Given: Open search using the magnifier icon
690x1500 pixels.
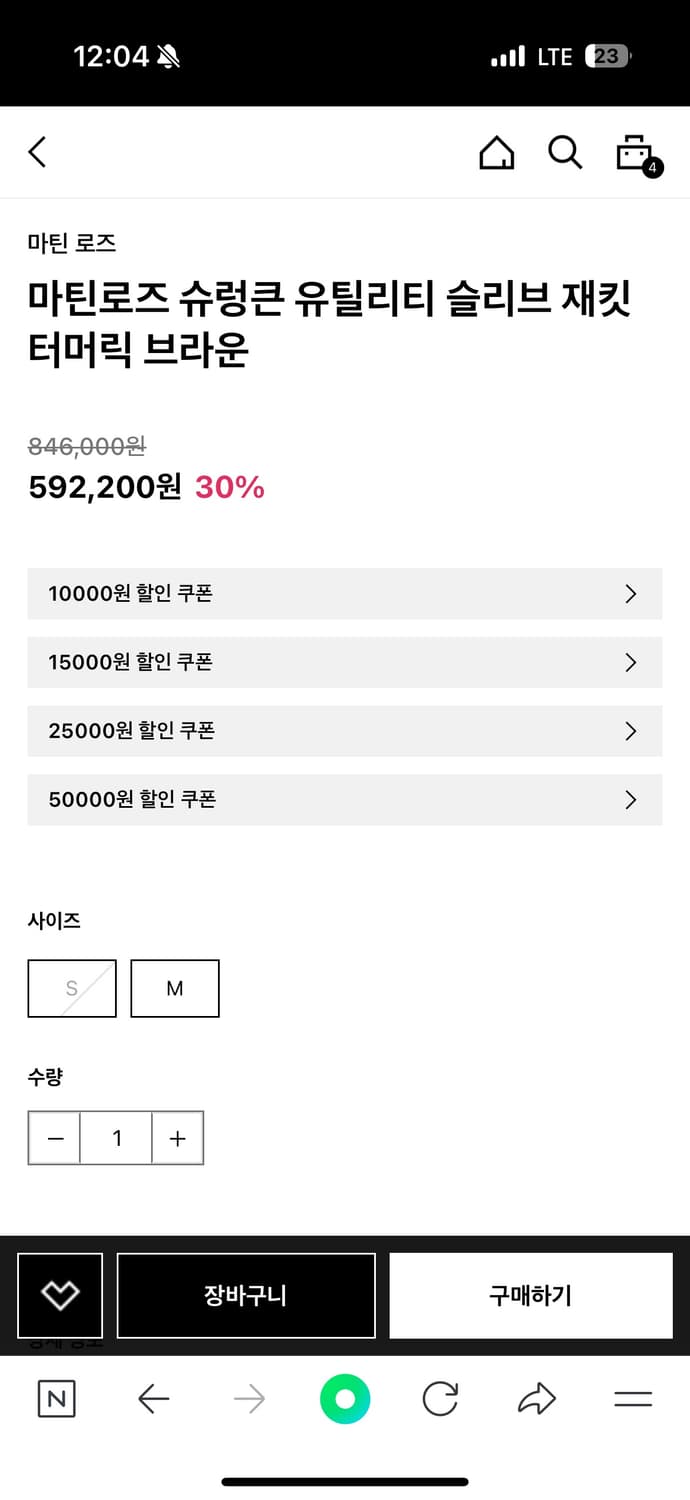Looking at the screenshot, I should click(565, 152).
